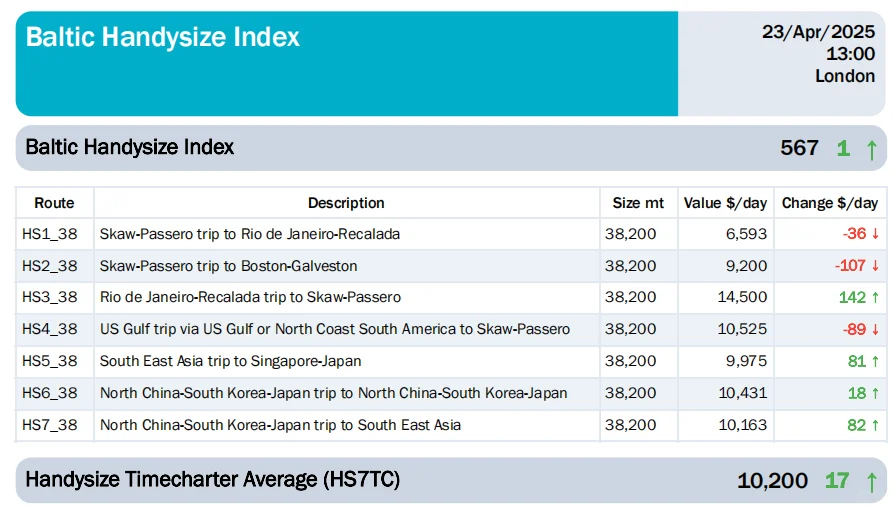The image size is (893, 512).
Task: Click the size 38,200 in HS4_38 row
Action: click(630, 329)
